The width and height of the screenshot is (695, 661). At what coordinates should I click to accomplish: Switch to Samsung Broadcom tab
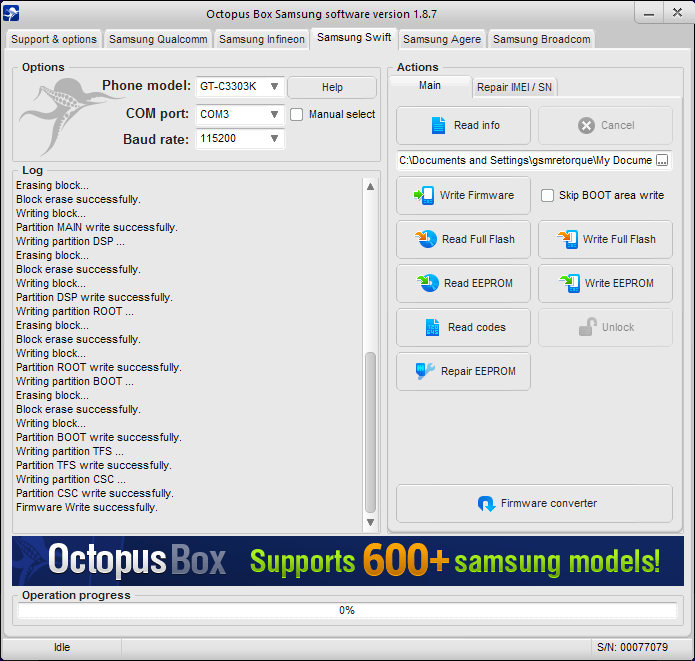pos(542,39)
